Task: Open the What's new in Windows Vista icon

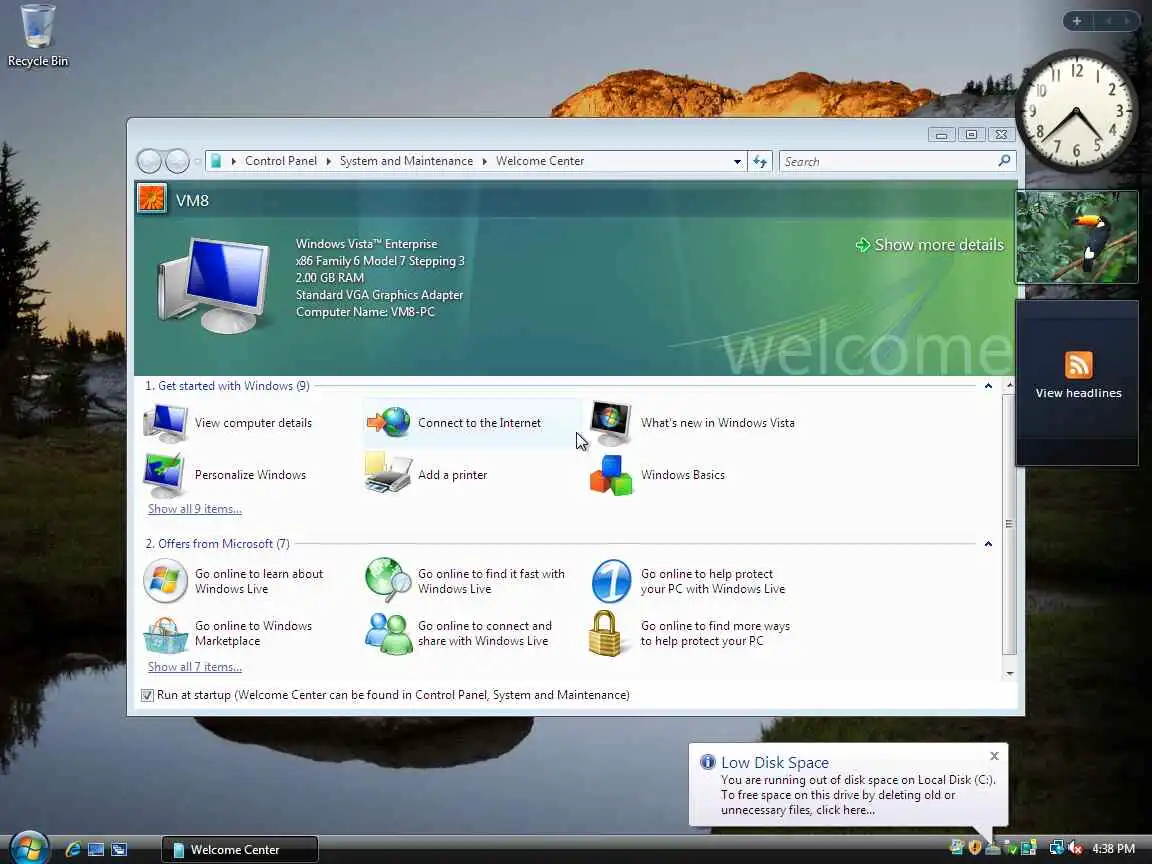Action: click(x=611, y=423)
